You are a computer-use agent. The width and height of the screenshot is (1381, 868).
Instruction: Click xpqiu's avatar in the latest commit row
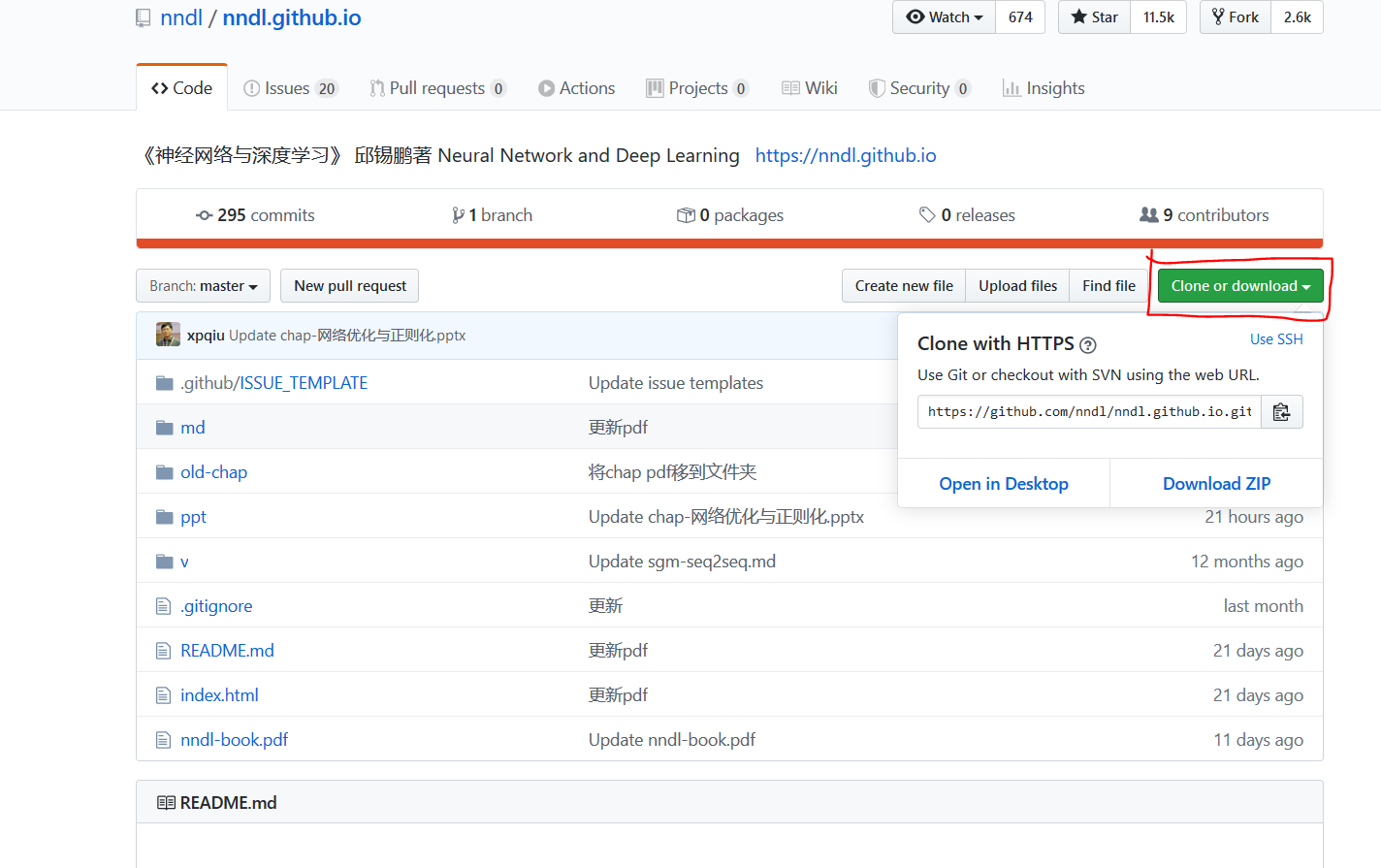coord(168,334)
